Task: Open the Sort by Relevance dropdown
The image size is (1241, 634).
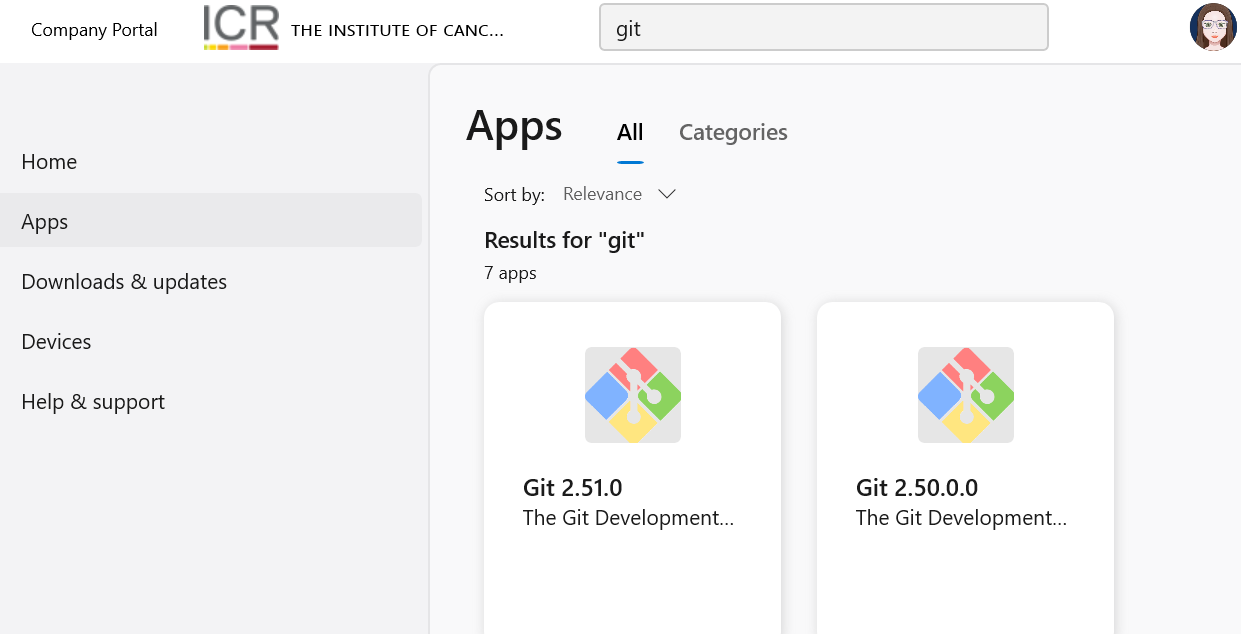Action: pyautogui.click(x=619, y=194)
